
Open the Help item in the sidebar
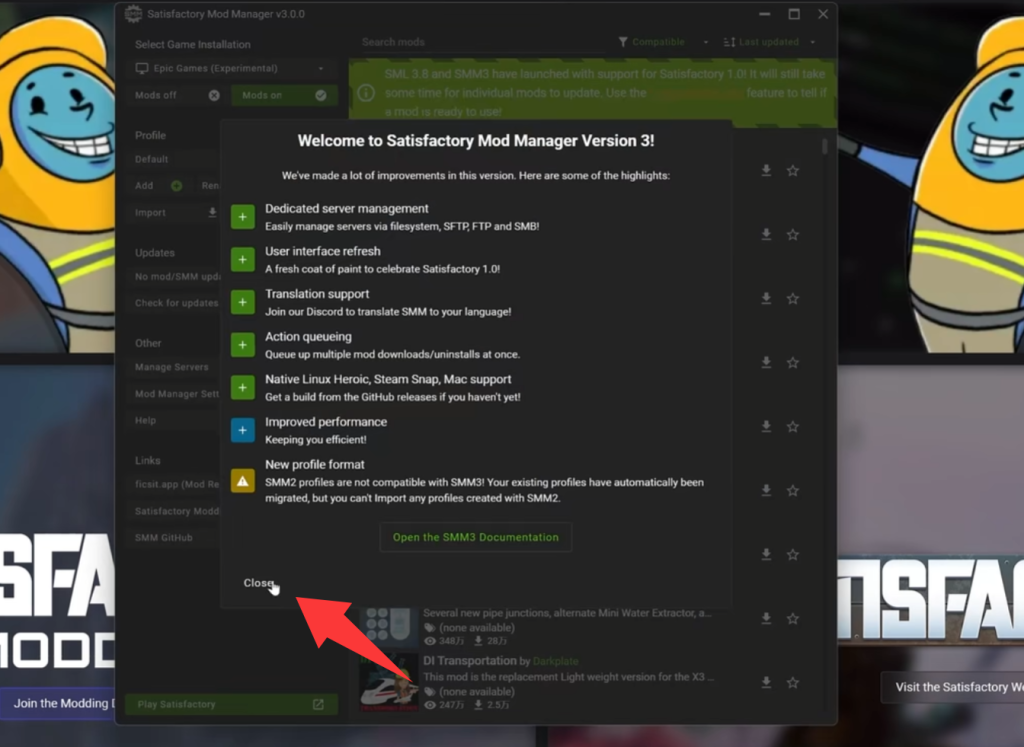tap(146, 420)
